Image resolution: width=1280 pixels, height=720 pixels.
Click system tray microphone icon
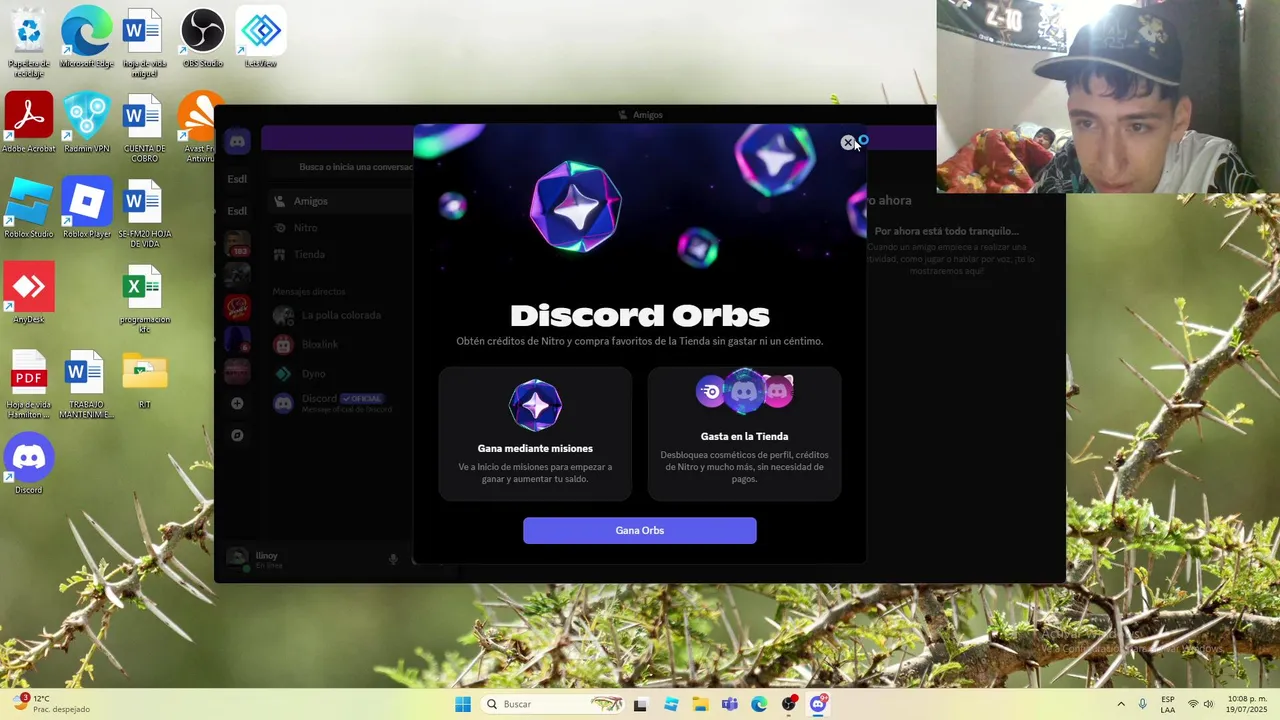pyautogui.click(x=1142, y=704)
